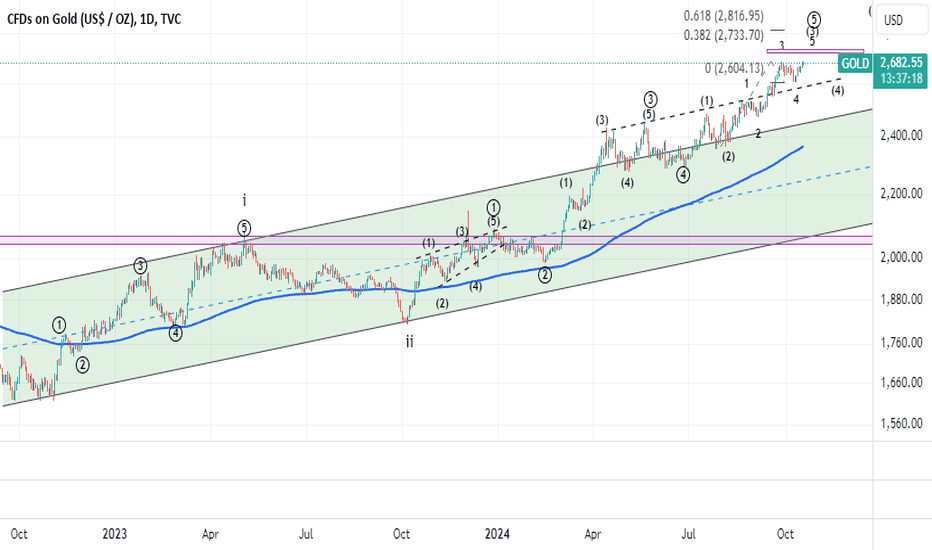Click the 1,880.00 price axis label

(x=901, y=299)
